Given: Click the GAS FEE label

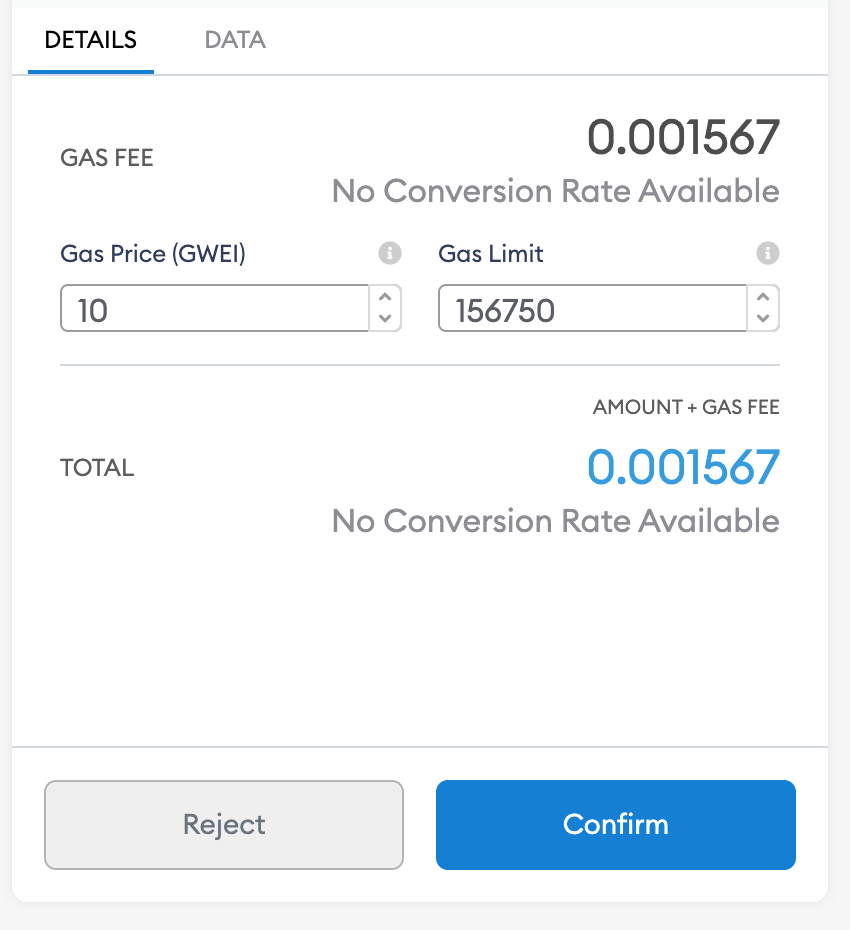Looking at the screenshot, I should (107, 158).
